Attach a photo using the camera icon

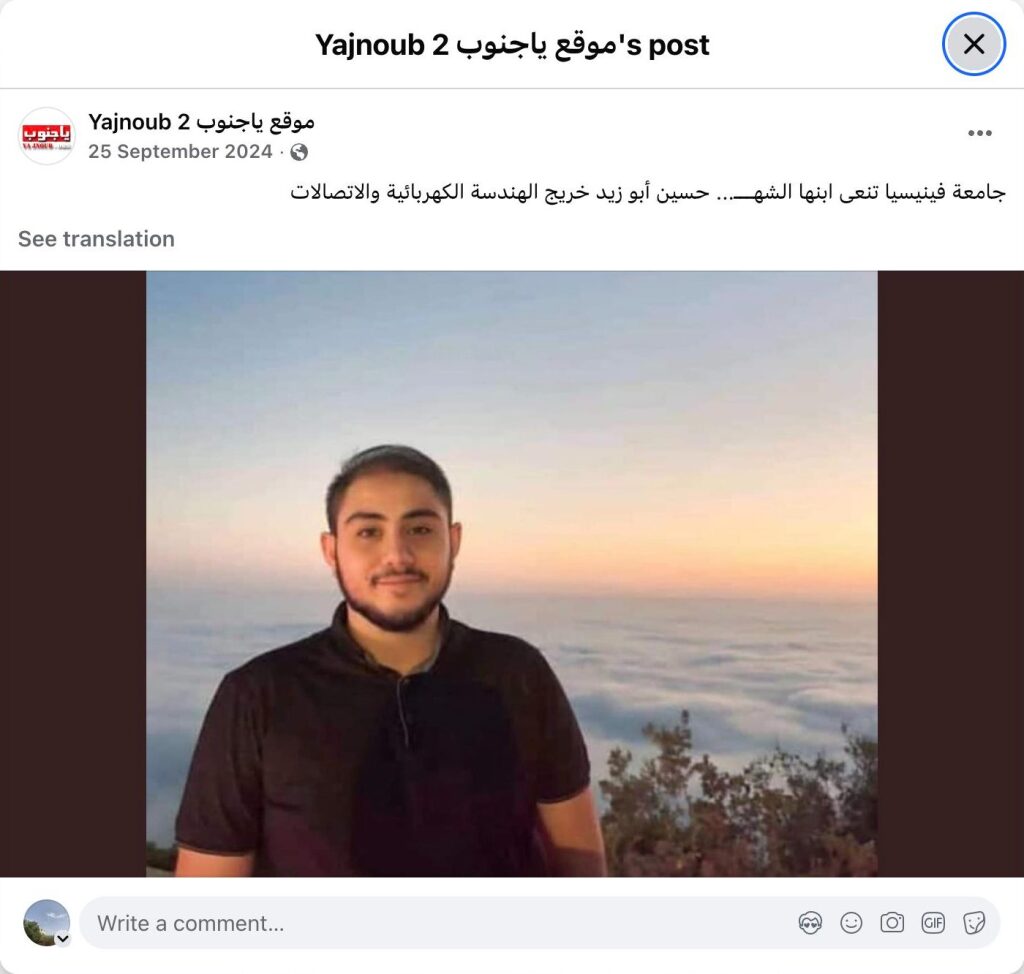892,923
